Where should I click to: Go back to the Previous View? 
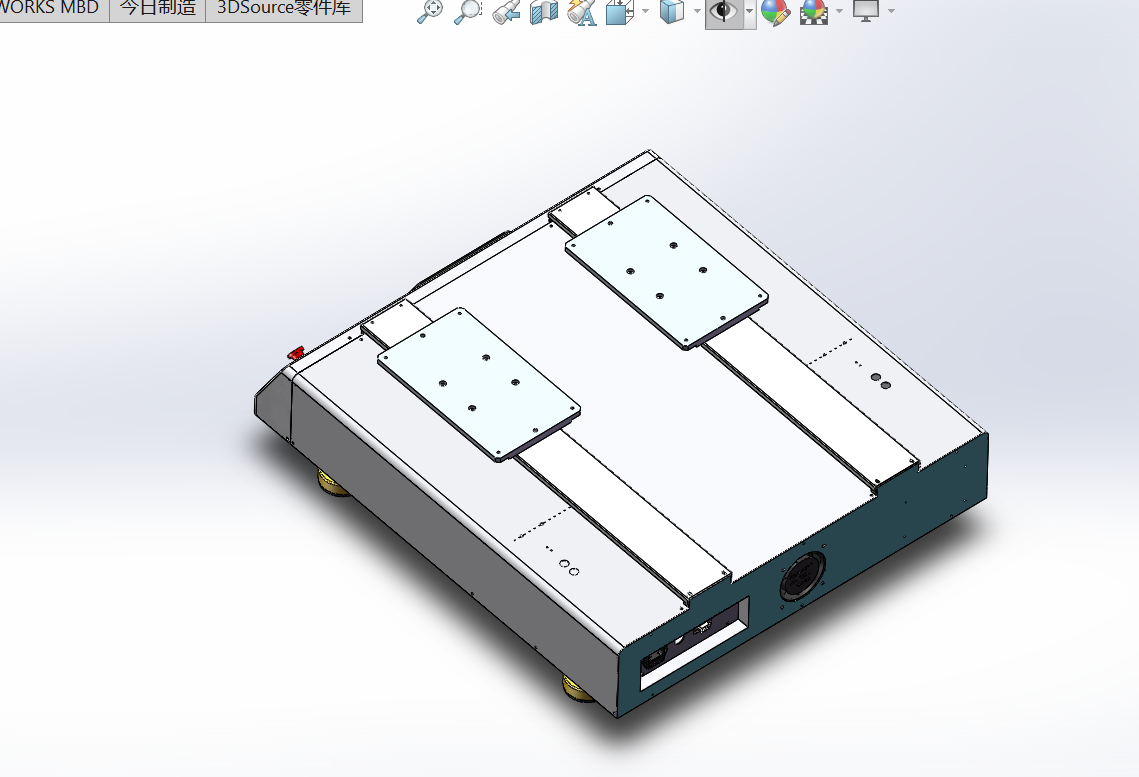pyautogui.click(x=506, y=12)
